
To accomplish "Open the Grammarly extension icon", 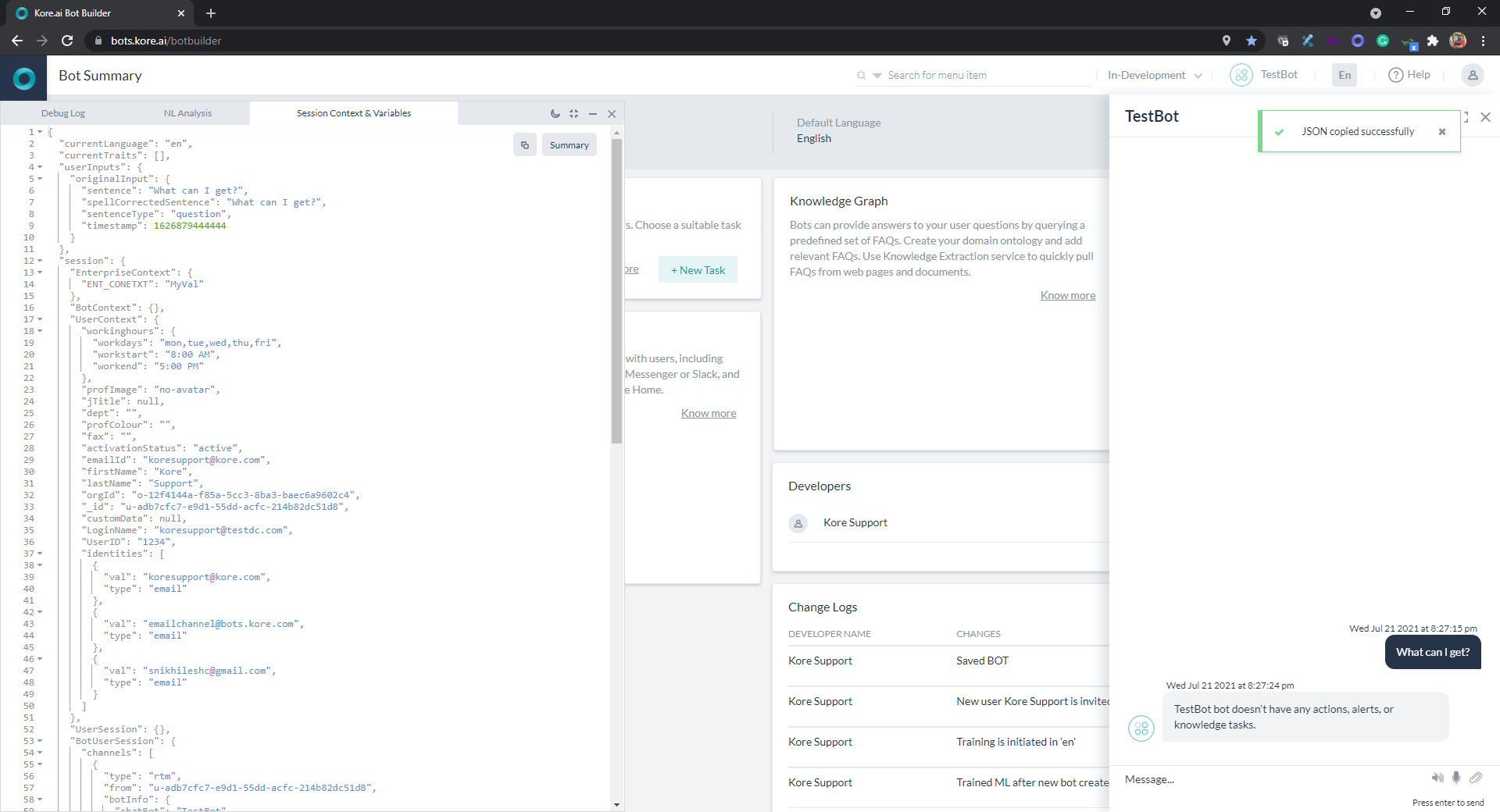I will 1383,41.
